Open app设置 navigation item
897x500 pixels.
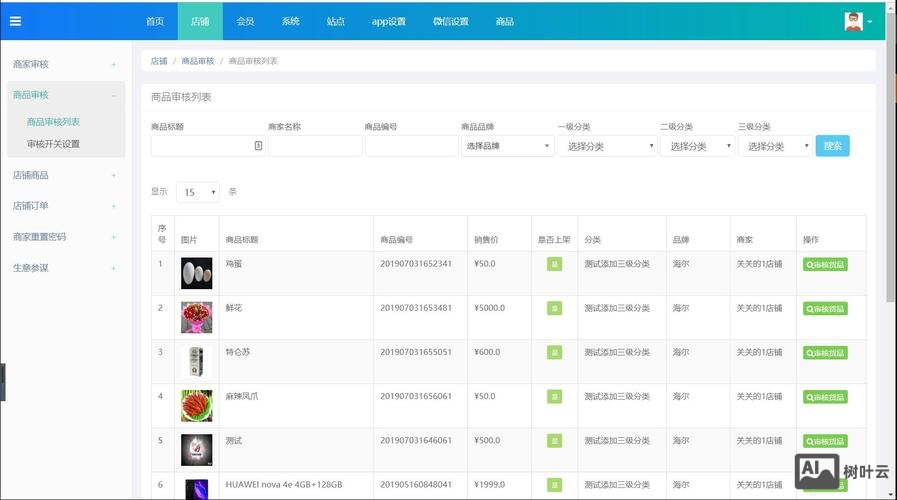point(388,21)
